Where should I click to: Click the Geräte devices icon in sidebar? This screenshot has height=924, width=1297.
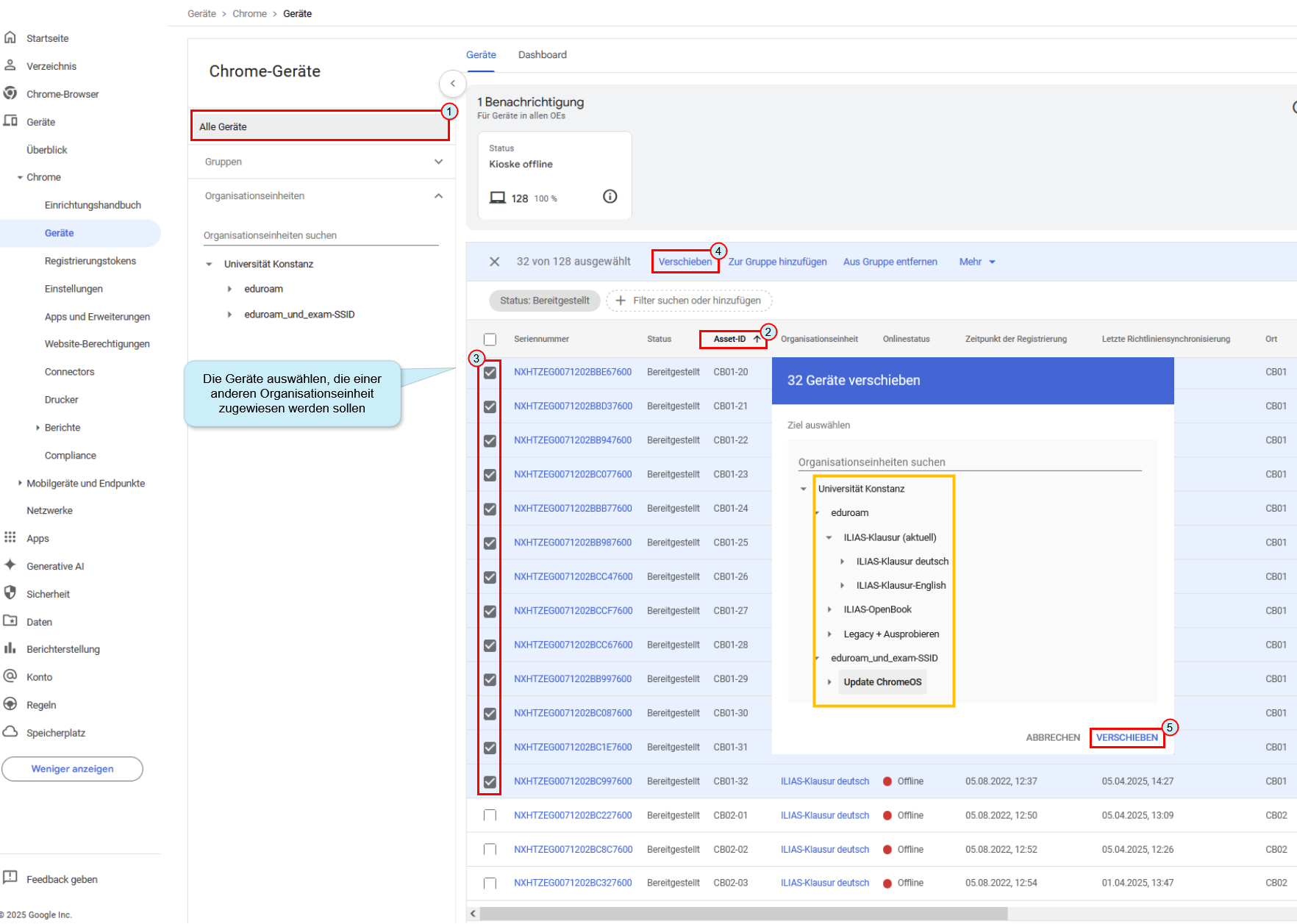tap(10, 121)
